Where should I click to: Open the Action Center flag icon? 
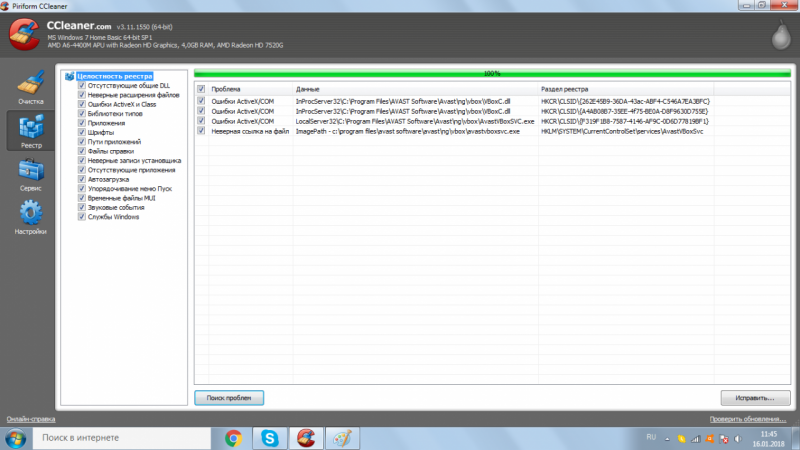pyautogui.click(x=723, y=439)
